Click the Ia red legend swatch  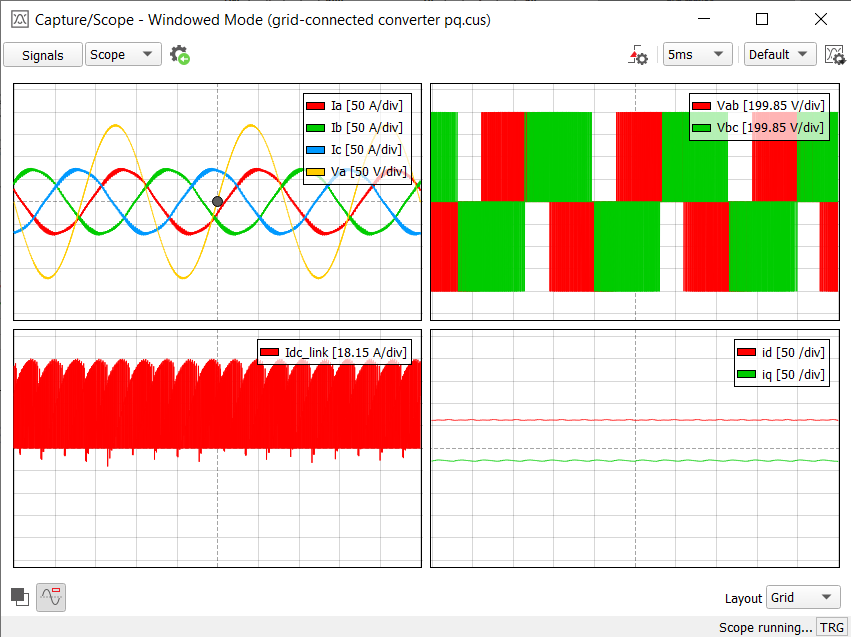point(316,105)
